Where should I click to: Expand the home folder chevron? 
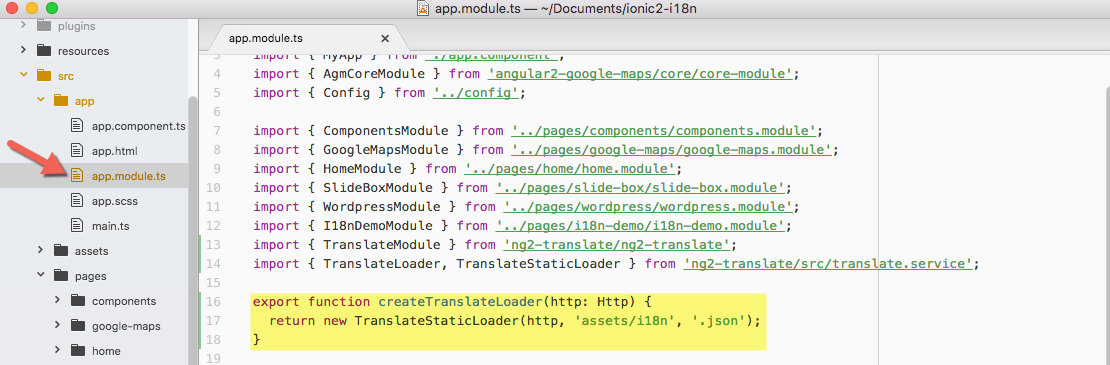pyautogui.click(x=57, y=351)
